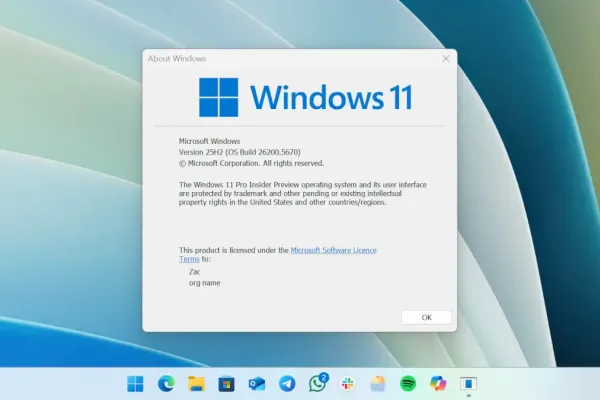600x400 pixels.
Task: Click OK in About Windows dialog
Action: [x=427, y=317]
